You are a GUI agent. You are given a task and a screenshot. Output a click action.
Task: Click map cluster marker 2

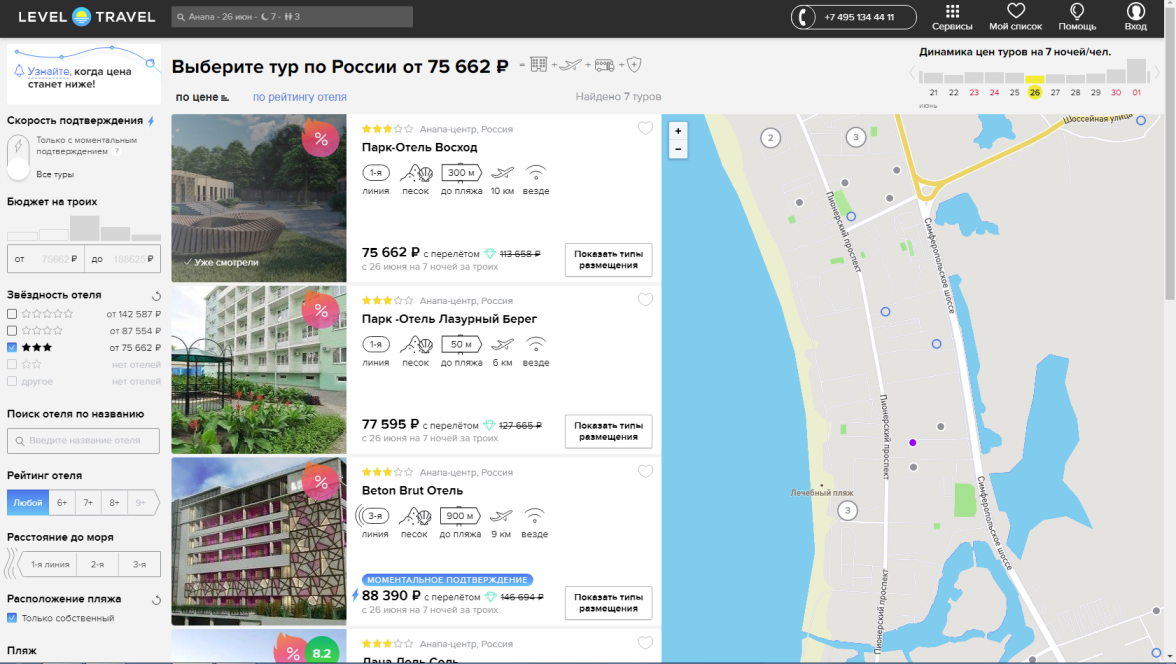click(770, 138)
